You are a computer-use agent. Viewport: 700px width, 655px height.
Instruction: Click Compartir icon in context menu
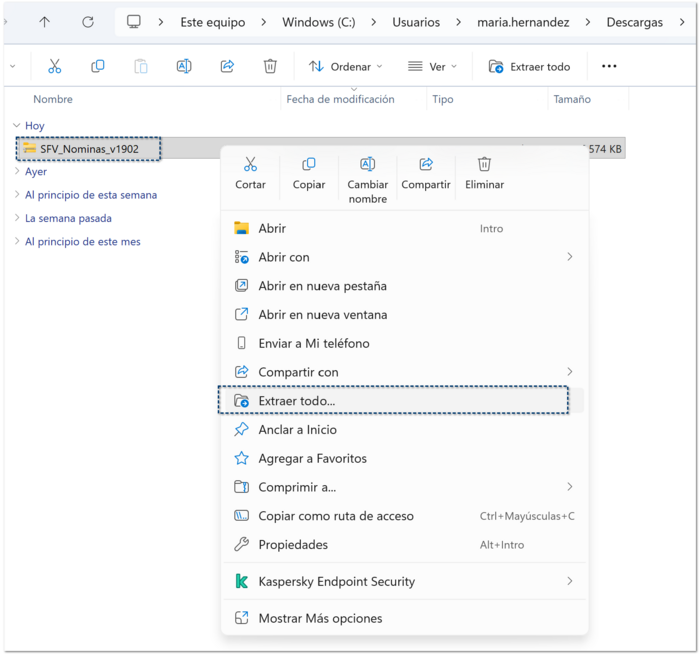426,165
